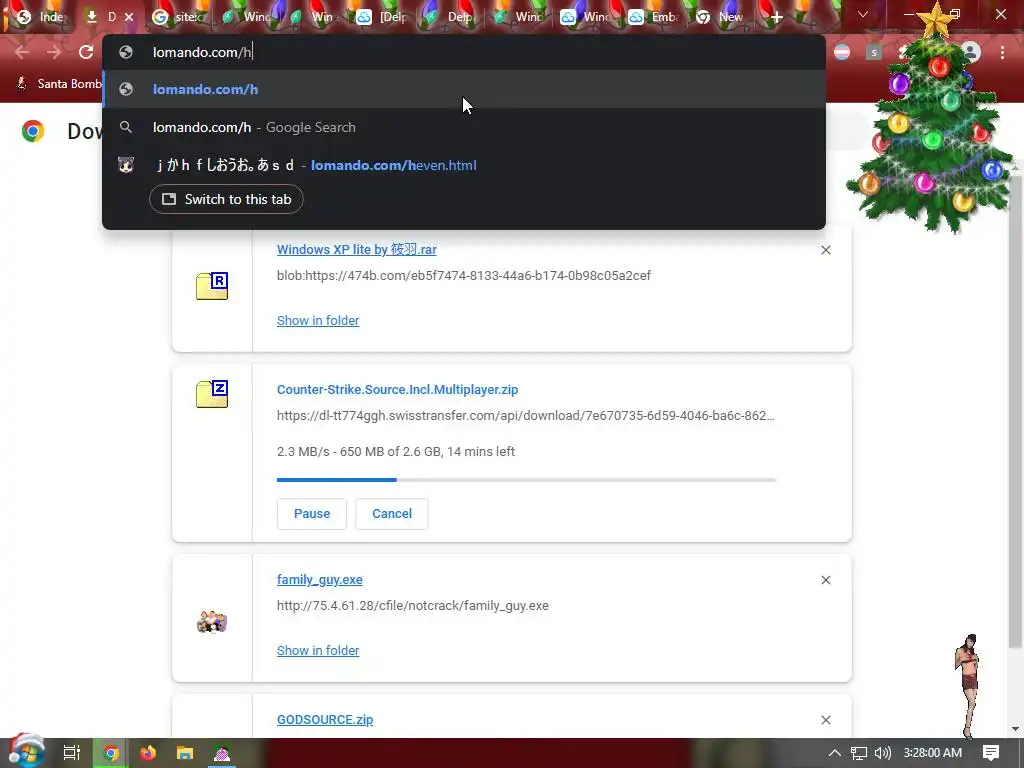Open Task View from the taskbar

(x=72, y=753)
